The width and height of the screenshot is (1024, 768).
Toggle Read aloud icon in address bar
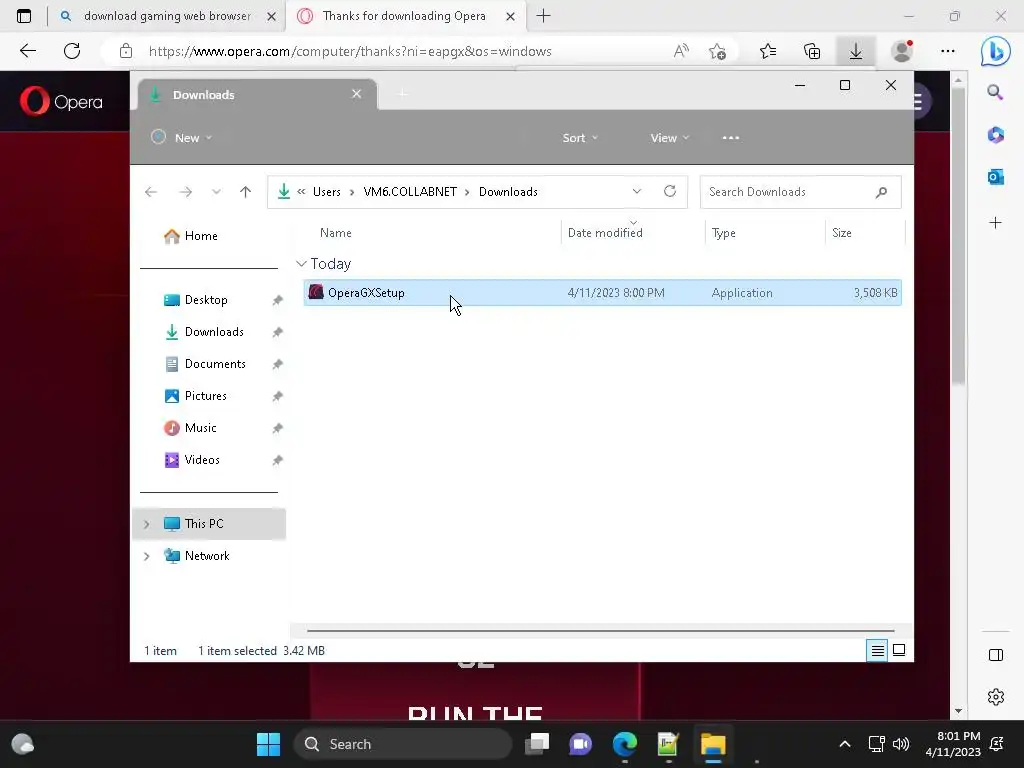680,51
